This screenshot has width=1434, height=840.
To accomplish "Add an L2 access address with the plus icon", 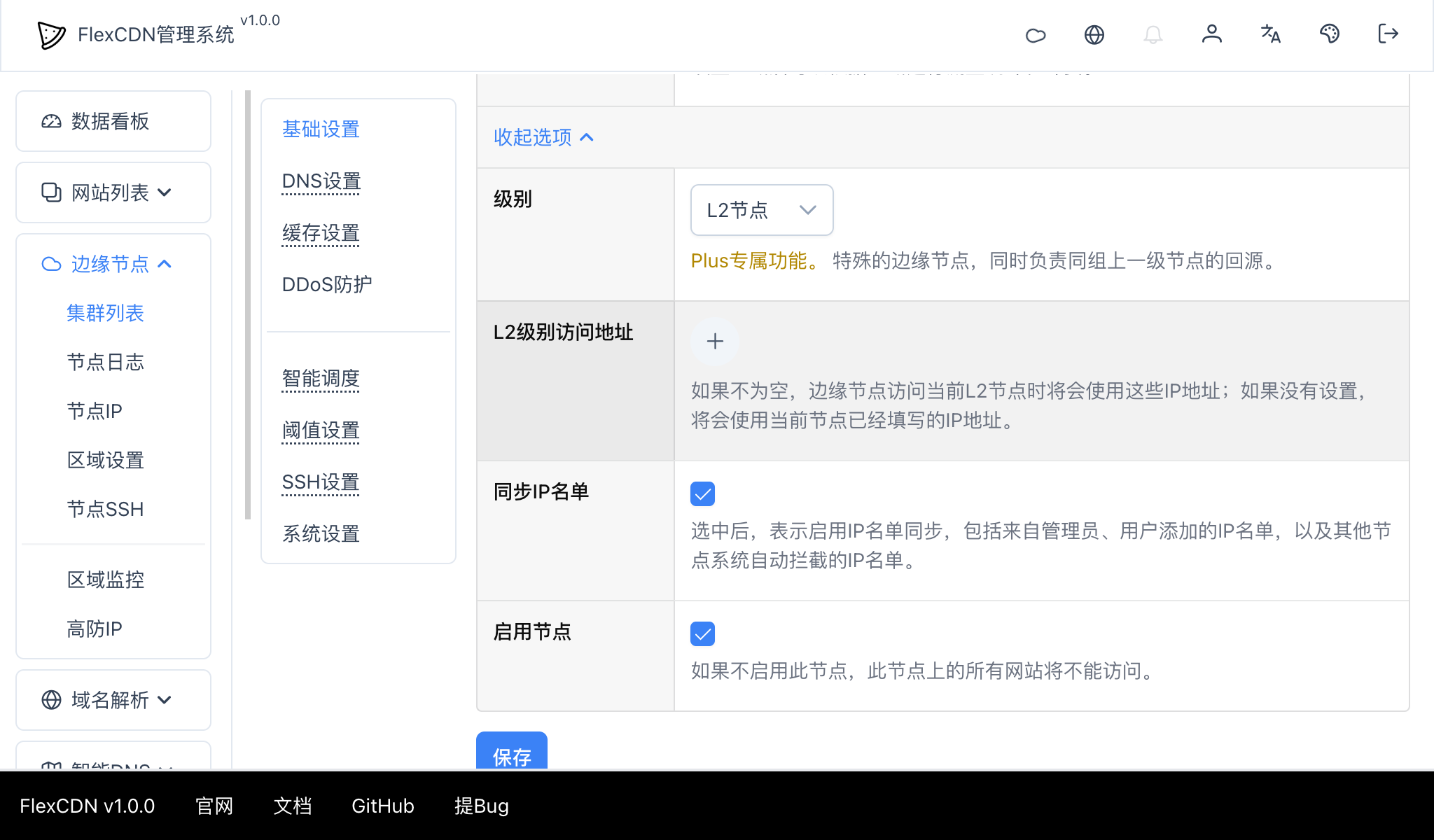I will [x=714, y=342].
